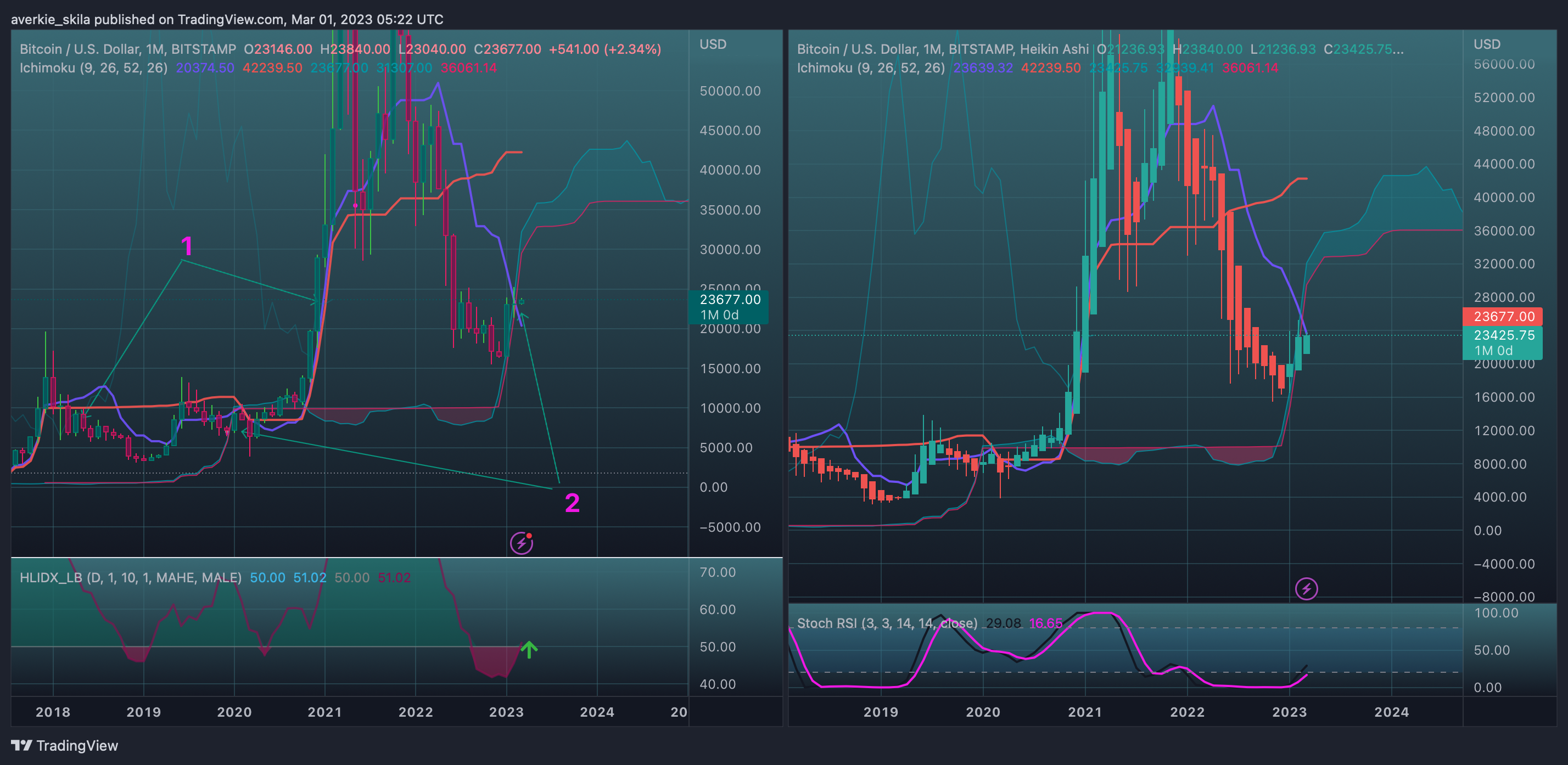Click the published-by header text
This screenshot has width=1568, height=765.
(x=227, y=19)
